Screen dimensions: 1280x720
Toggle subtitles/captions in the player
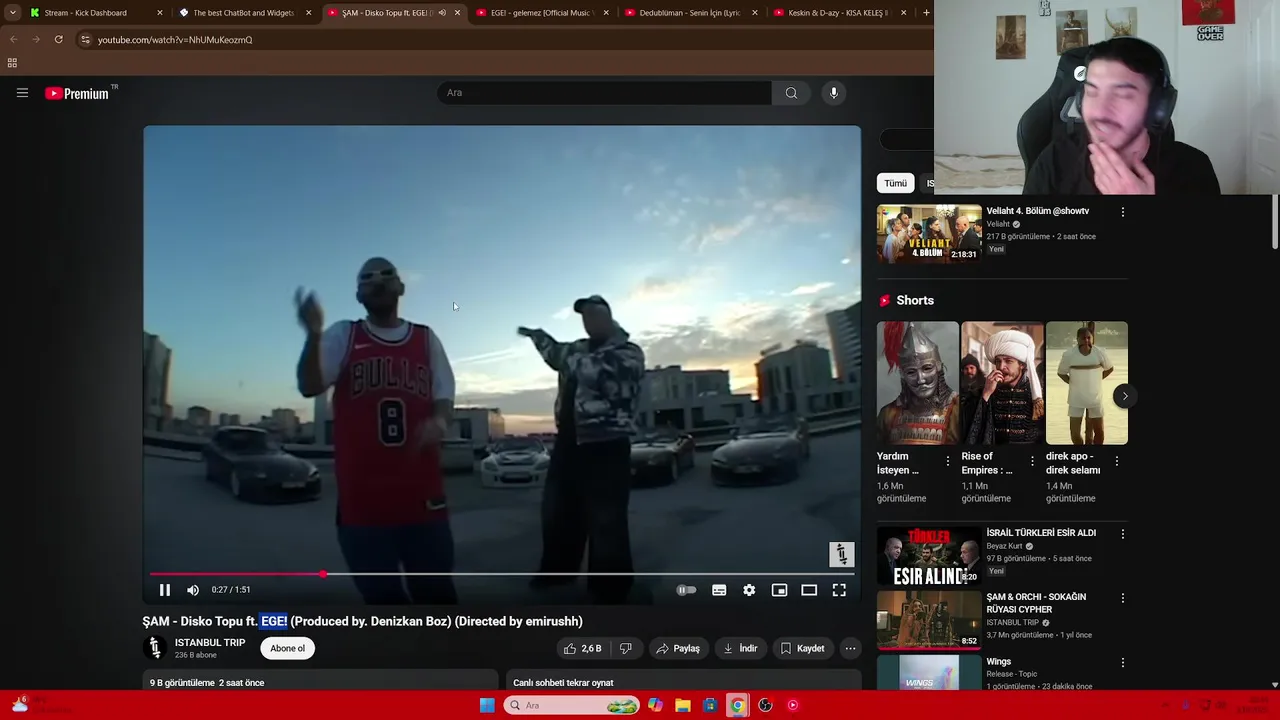[719, 590]
